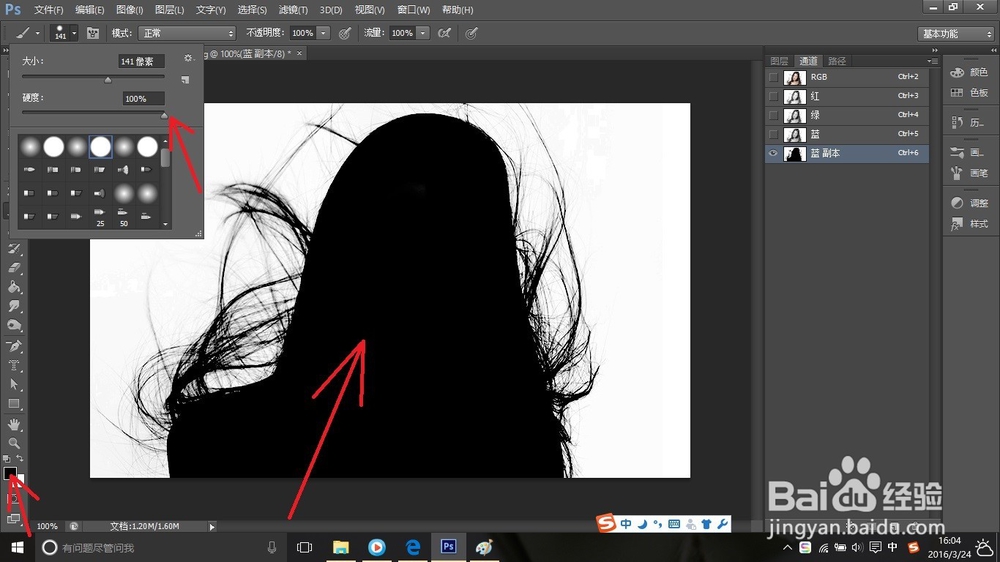1000x562 pixels.
Task: Open the 色板 swatches panel
Action: point(969,93)
